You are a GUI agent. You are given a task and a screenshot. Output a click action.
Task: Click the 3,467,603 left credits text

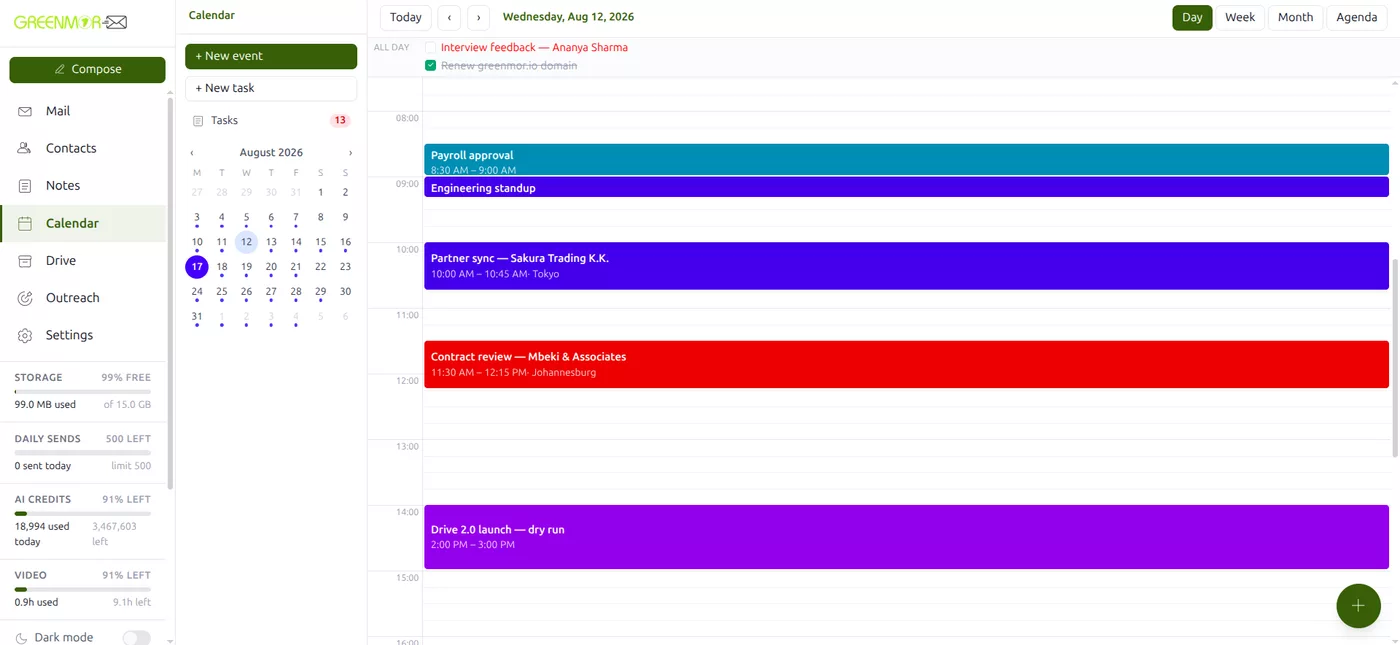pos(114,533)
